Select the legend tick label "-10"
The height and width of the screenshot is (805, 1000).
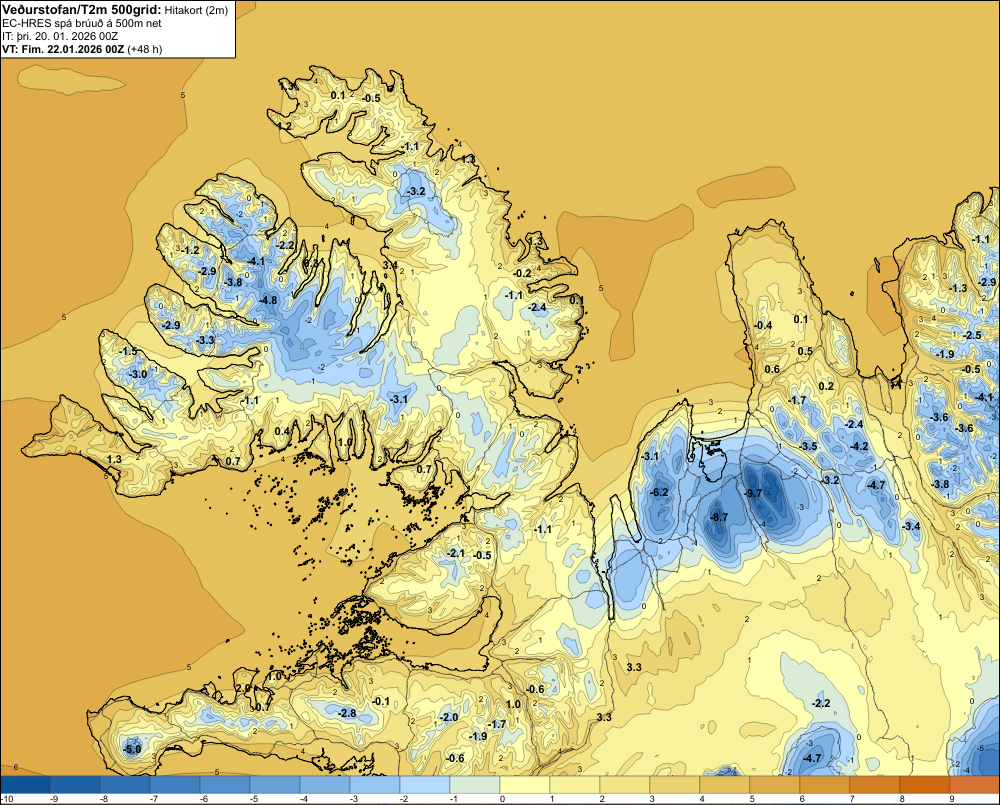(x=7, y=799)
